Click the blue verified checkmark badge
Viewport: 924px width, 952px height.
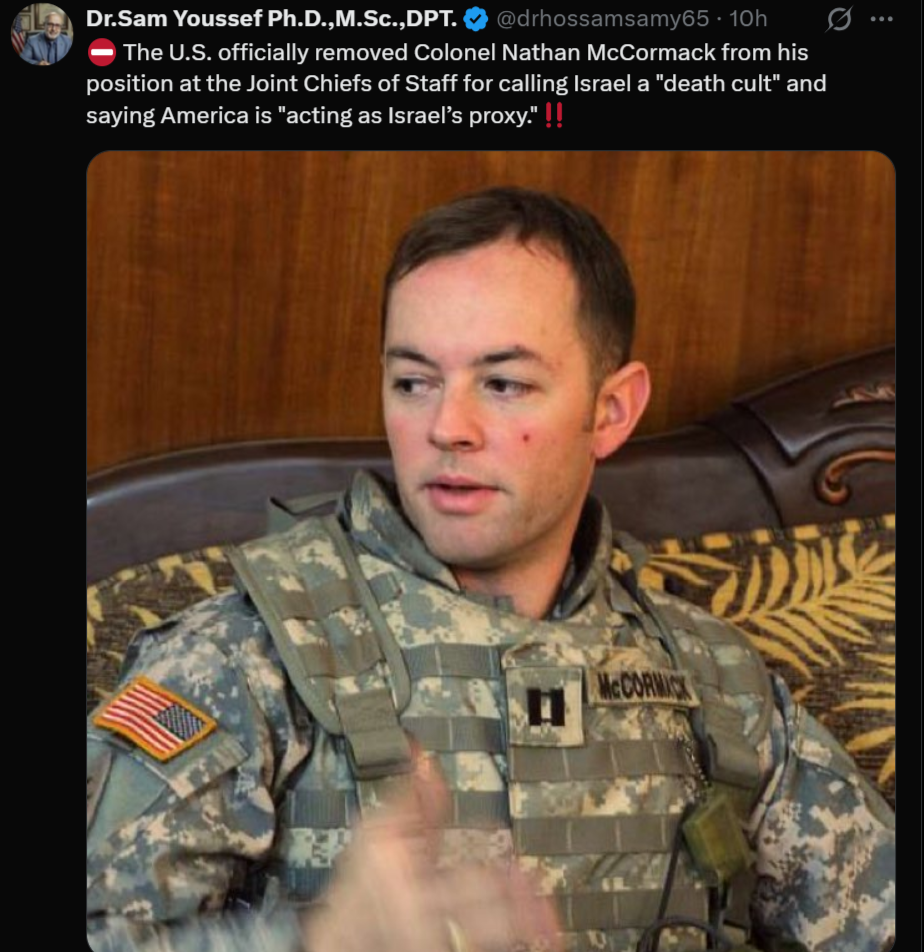pos(475,19)
